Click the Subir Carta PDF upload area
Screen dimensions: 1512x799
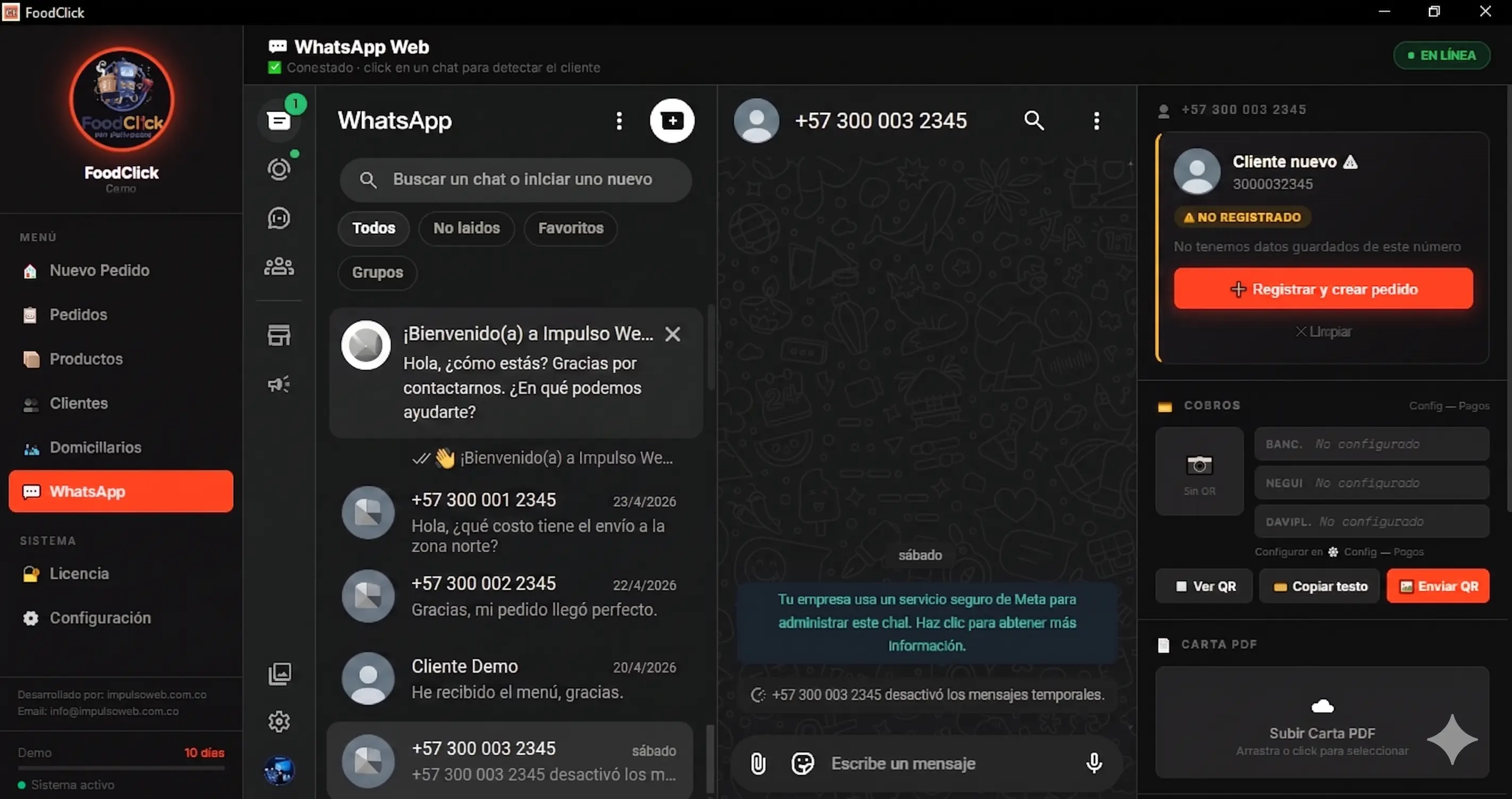(x=1322, y=722)
